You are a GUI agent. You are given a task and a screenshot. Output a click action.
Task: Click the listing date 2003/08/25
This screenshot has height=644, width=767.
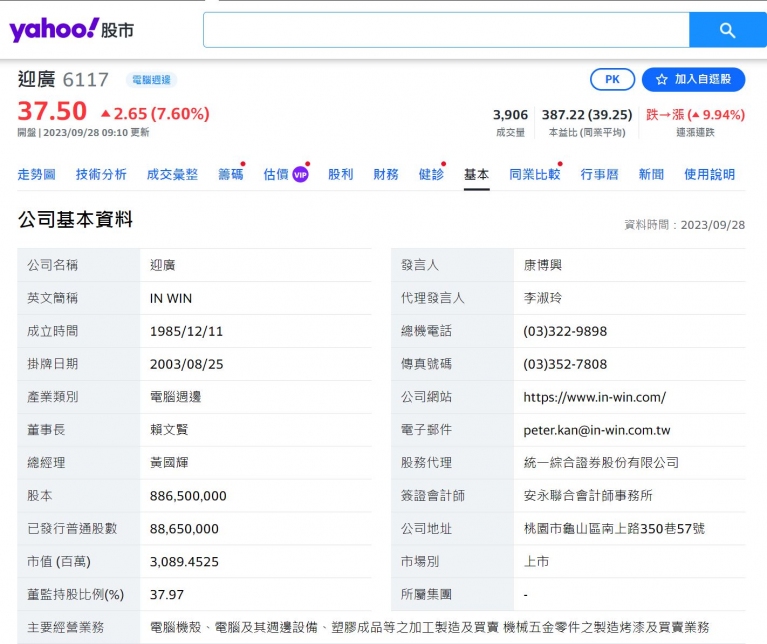pos(186,364)
